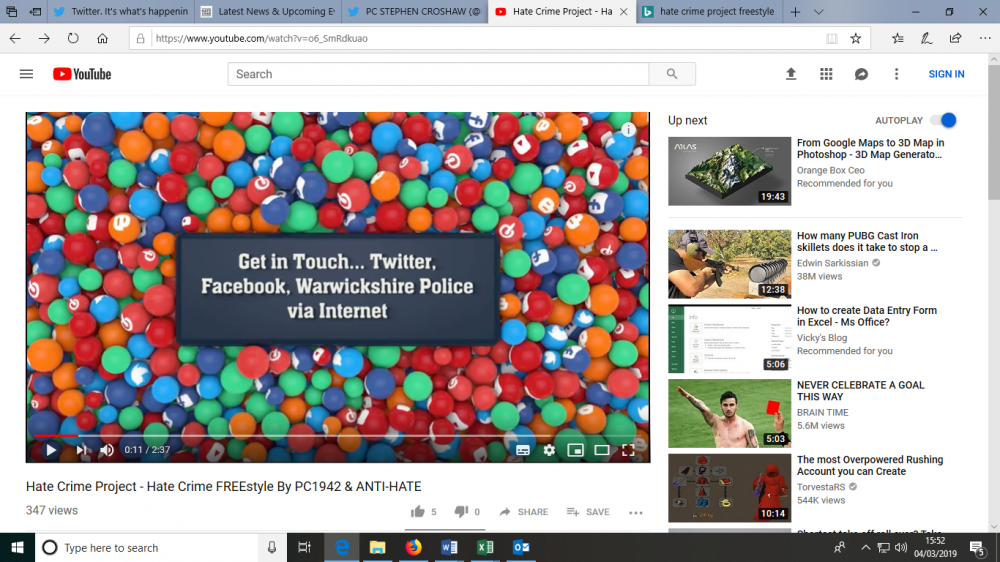The width and height of the screenshot is (1000, 562).
Task: Click the SHARE button
Action: coord(524,512)
